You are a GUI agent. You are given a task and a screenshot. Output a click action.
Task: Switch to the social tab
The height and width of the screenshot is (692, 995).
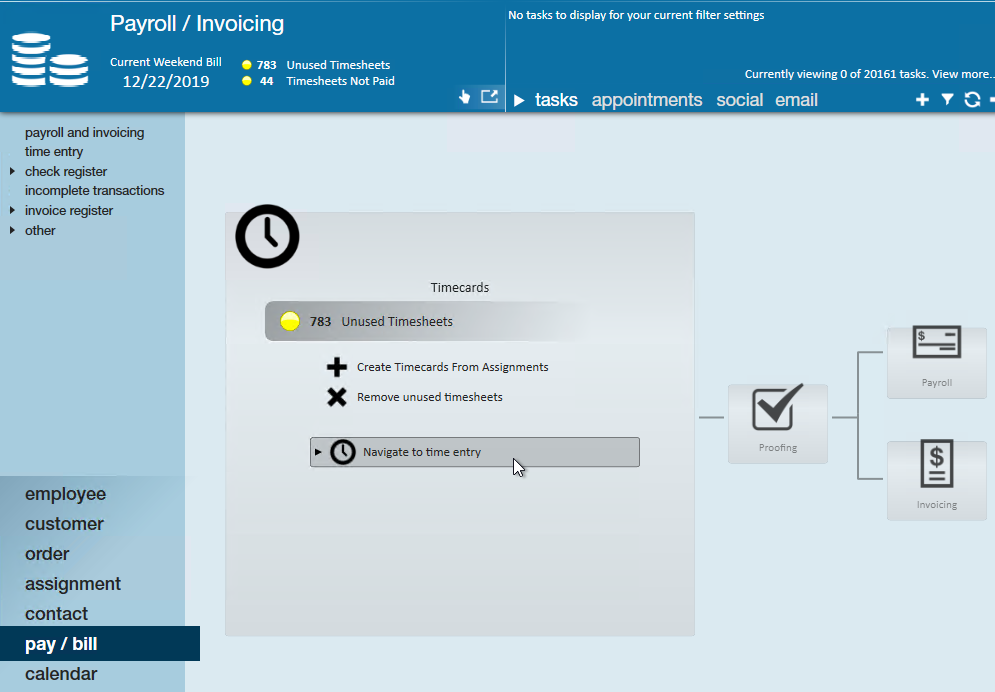coord(739,100)
